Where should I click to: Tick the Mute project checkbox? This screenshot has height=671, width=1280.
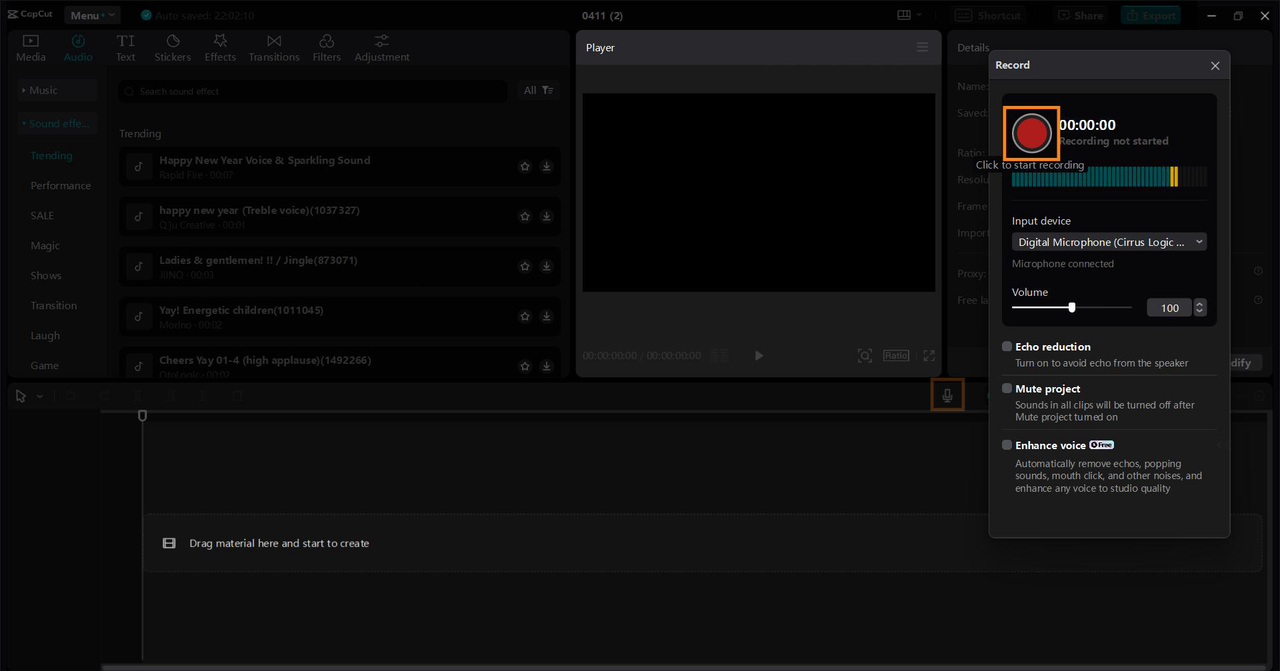click(1007, 389)
